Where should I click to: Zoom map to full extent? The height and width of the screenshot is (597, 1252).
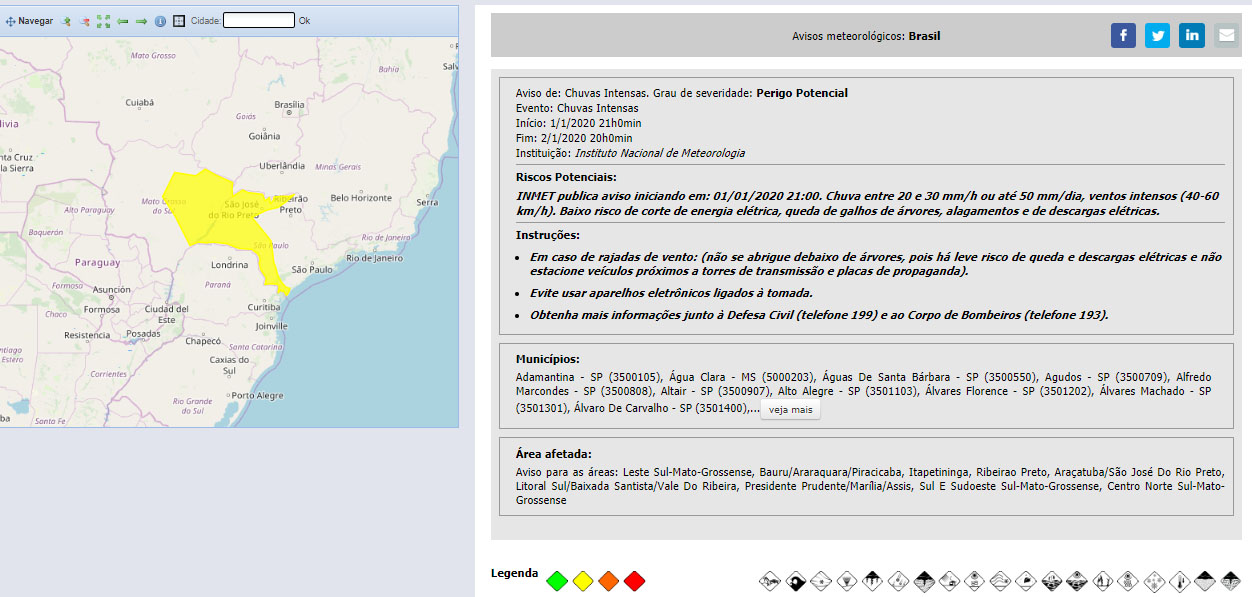(103, 21)
